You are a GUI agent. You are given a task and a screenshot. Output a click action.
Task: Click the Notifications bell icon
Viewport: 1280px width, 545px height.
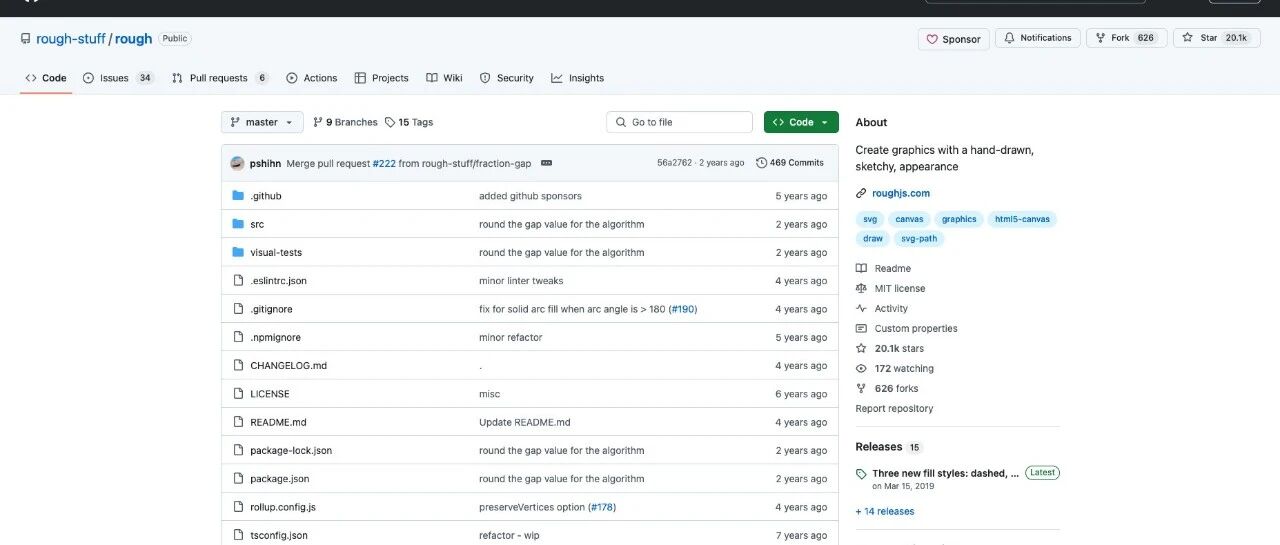(x=1010, y=38)
